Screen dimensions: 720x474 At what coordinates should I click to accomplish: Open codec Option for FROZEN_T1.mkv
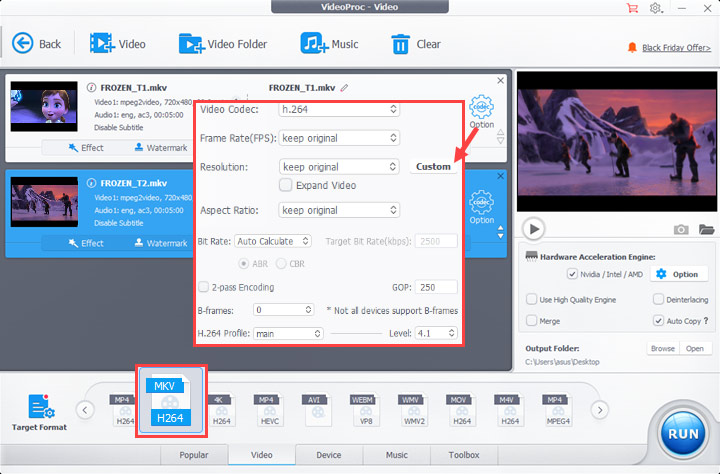tap(481, 112)
